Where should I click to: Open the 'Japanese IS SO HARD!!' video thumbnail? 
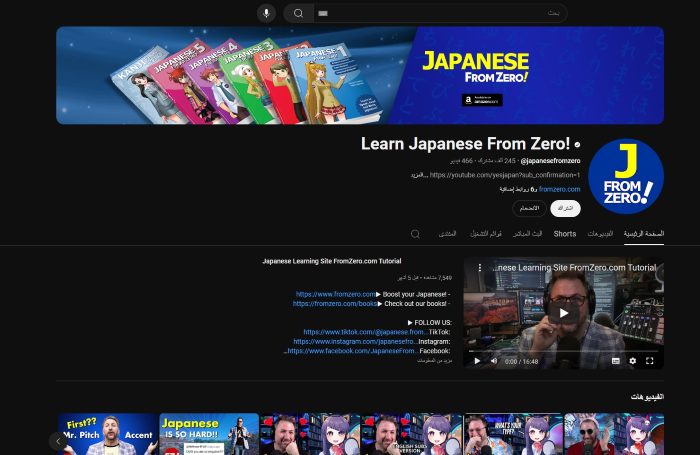[x=210, y=433]
